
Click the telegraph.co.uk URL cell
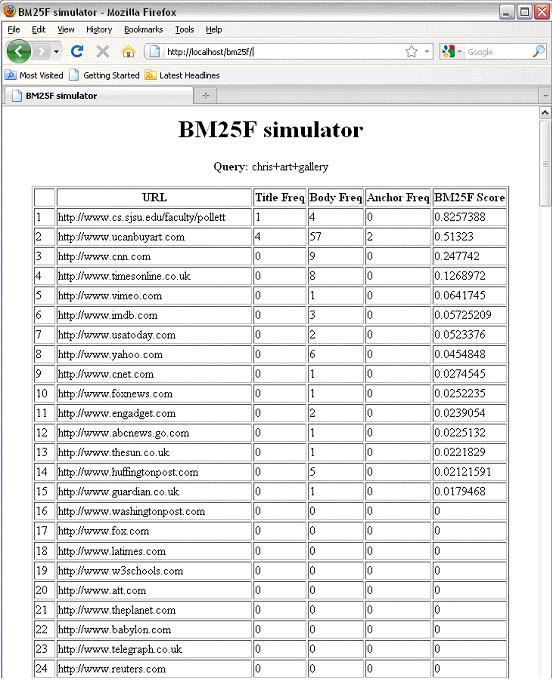154,649
